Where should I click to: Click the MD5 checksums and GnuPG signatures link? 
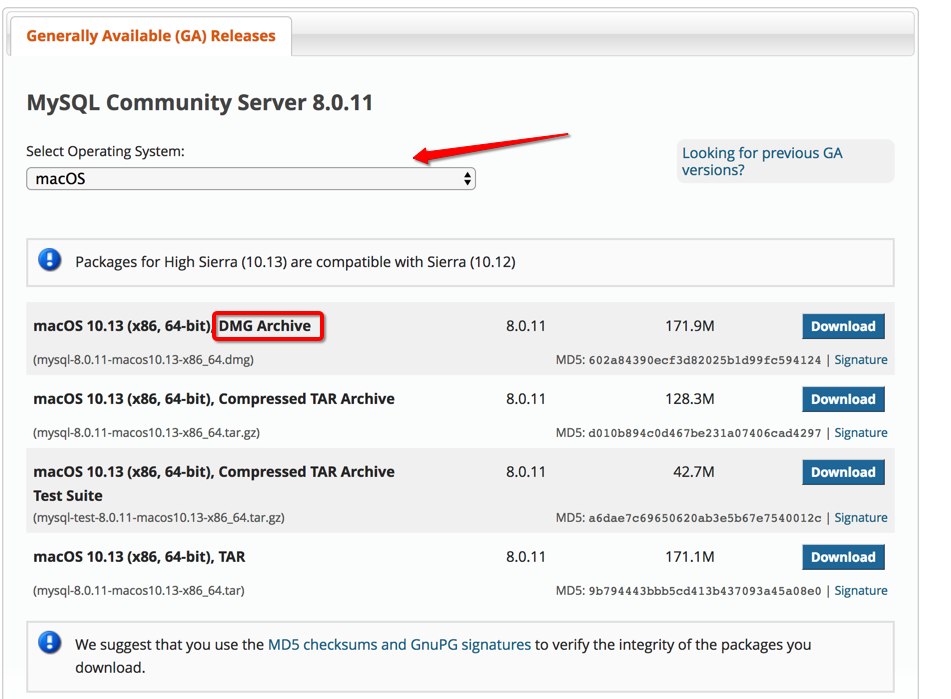[x=398, y=644]
